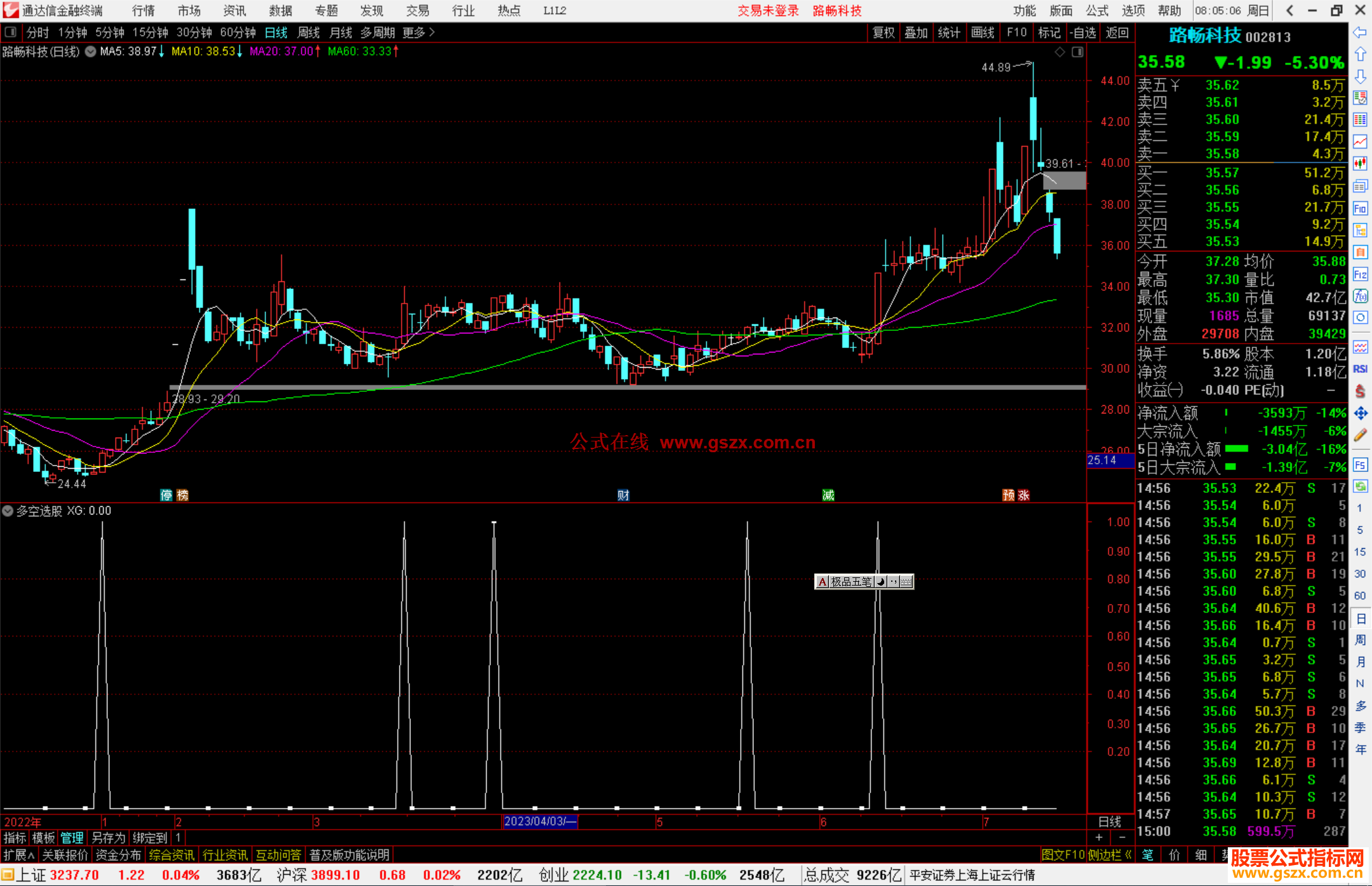
Task: Click the 另存为 button
Action: [109, 838]
